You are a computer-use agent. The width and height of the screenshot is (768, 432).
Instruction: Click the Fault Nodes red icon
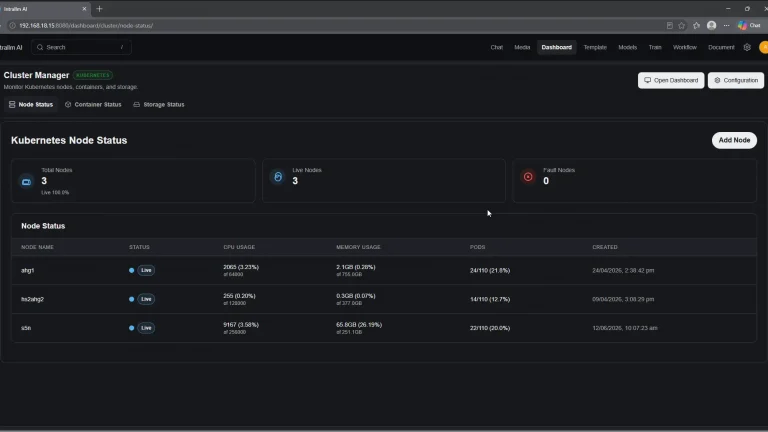point(528,177)
